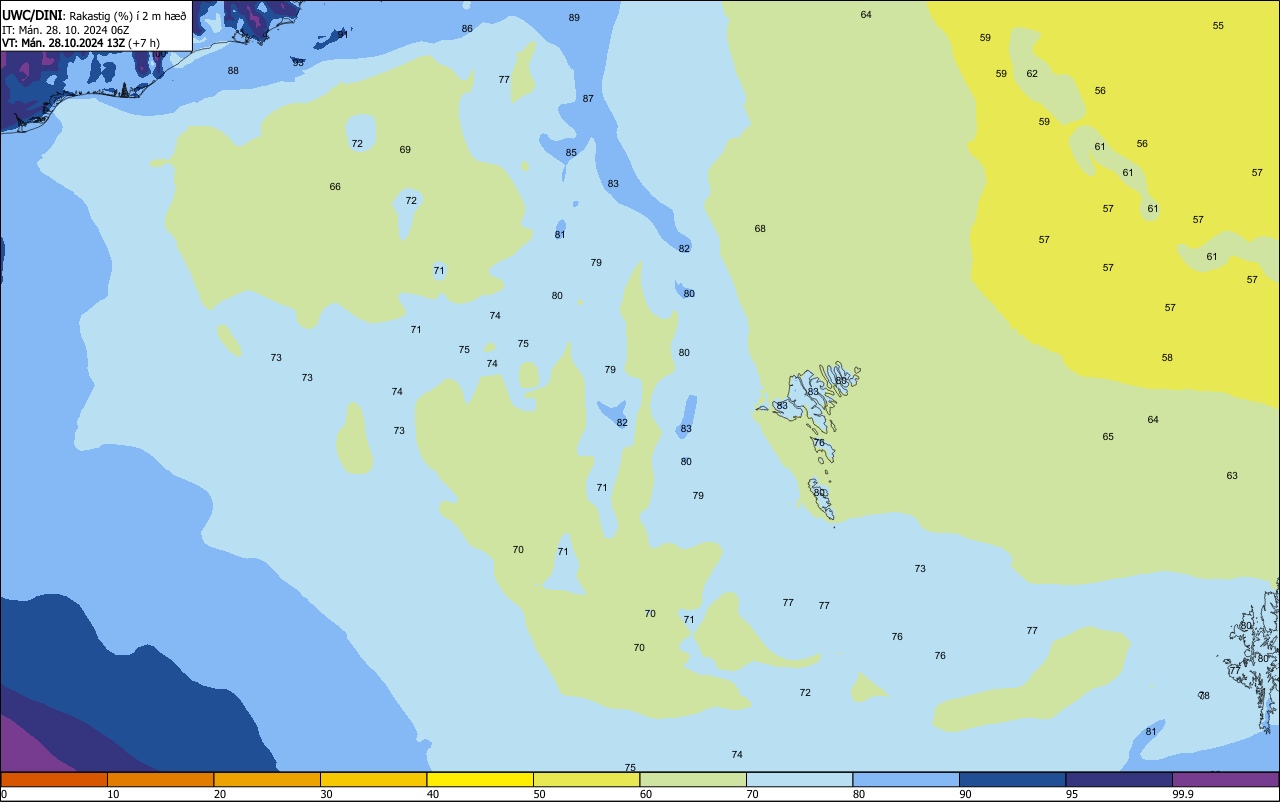Select the 66 humidity value on the map

click(x=335, y=187)
